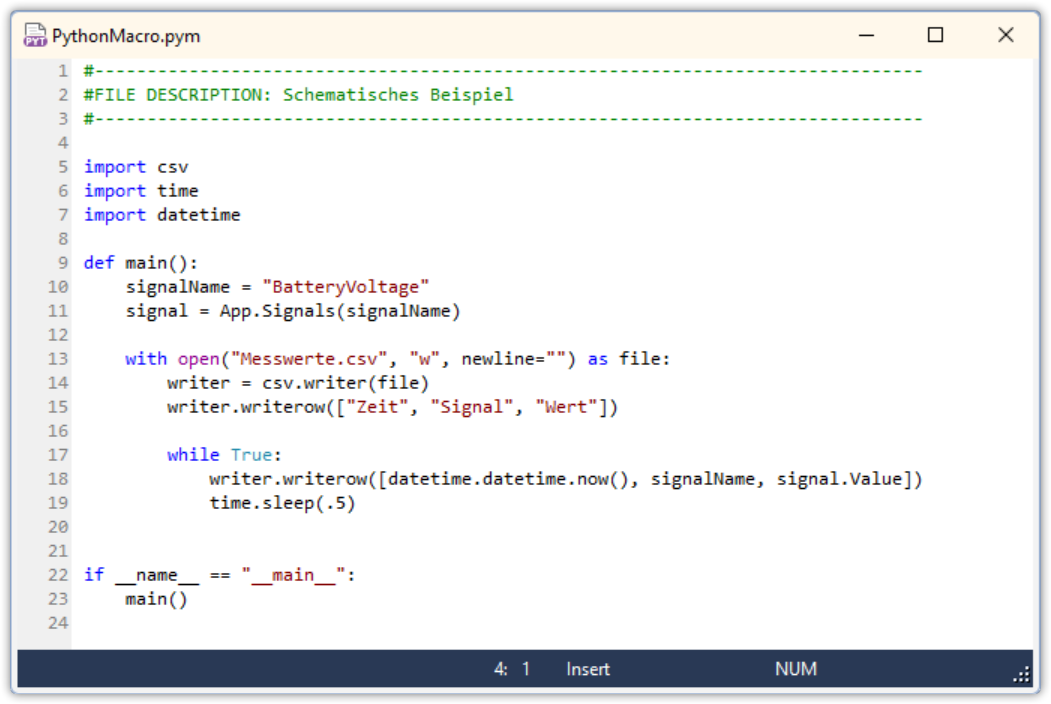Click the string "Messwerte.csv"
This screenshot has width=1051, height=704.
pyautogui.click(x=308, y=359)
